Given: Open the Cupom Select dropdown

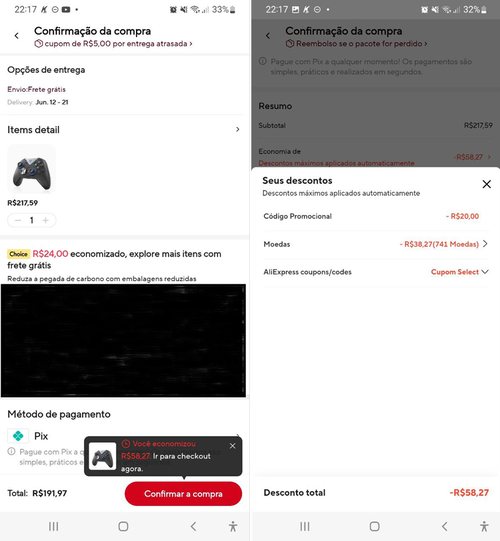Looking at the screenshot, I should (460, 272).
